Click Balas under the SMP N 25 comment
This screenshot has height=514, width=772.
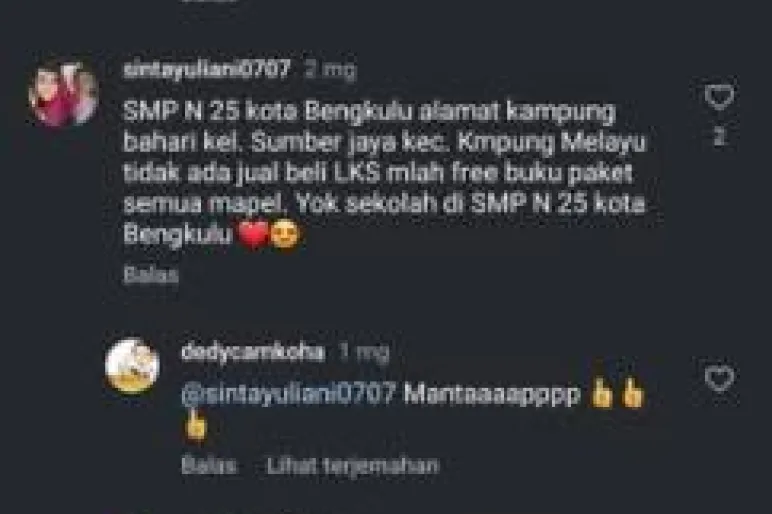(151, 275)
